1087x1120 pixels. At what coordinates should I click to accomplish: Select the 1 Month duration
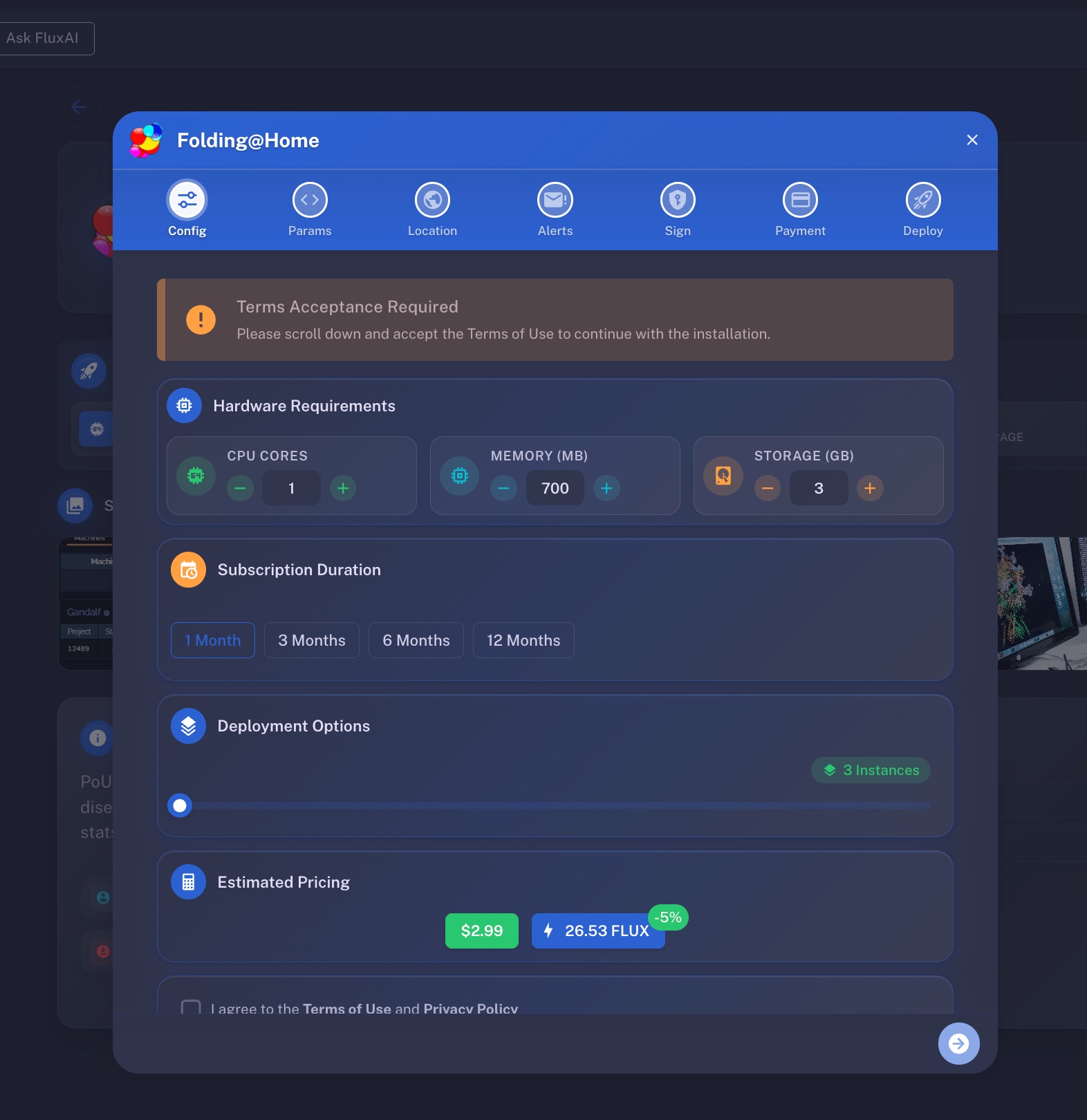[x=213, y=640]
